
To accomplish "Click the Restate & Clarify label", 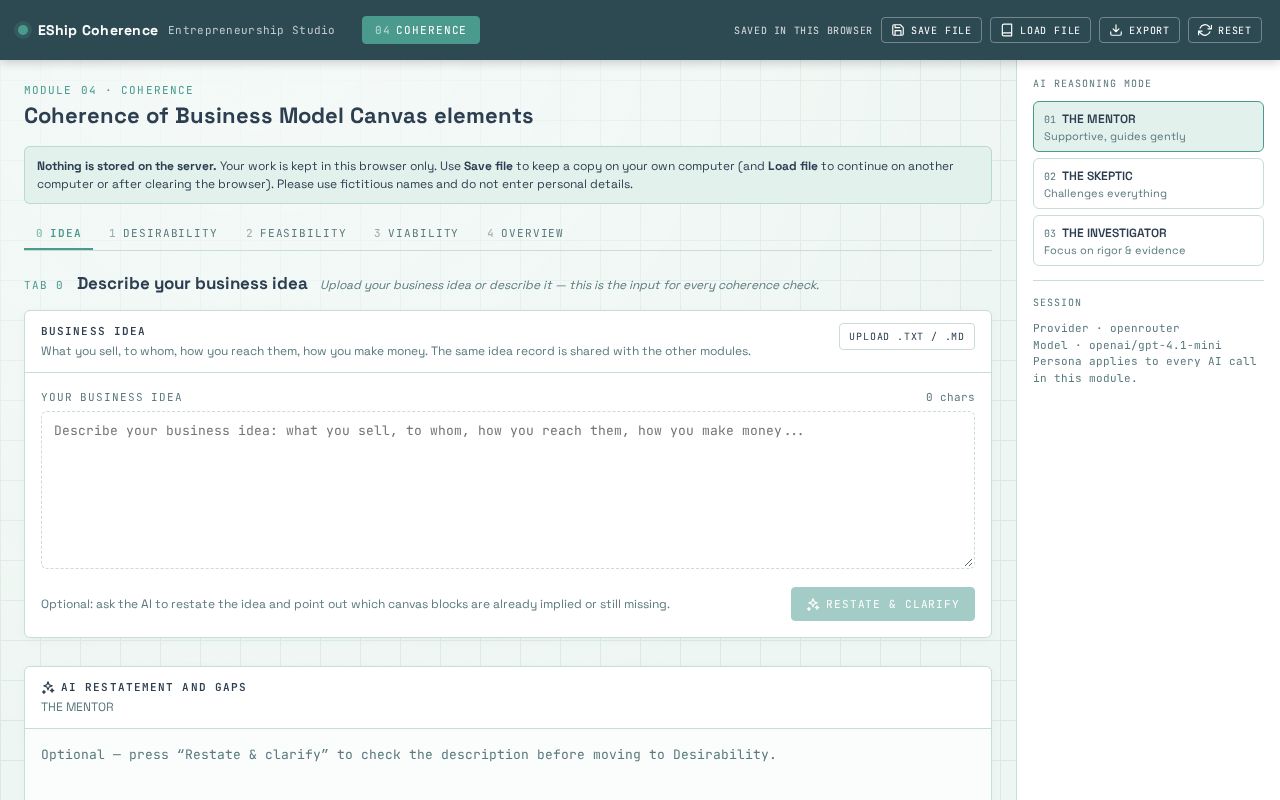I will pyautogui.click(x=892, y=604).
